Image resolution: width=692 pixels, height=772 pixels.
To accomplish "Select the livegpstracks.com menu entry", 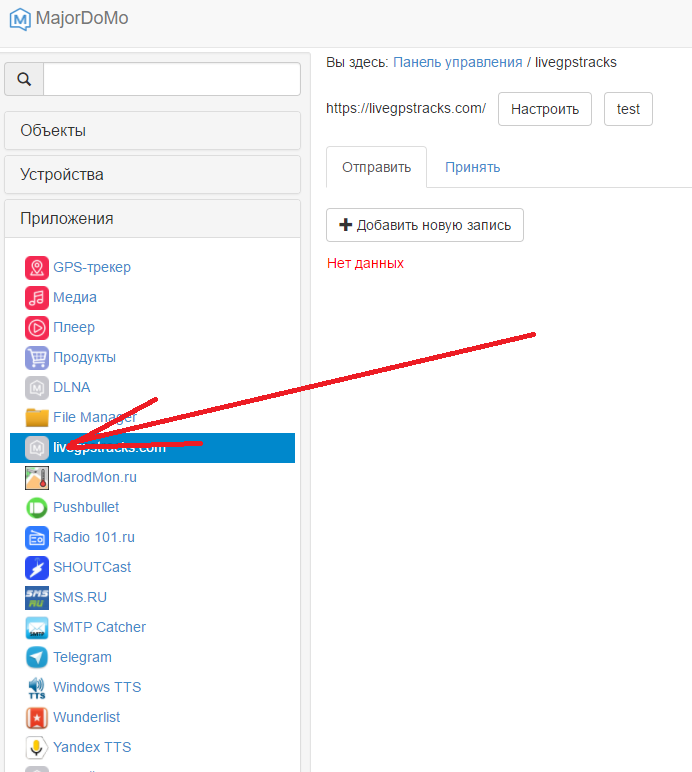I will point(153,448).
